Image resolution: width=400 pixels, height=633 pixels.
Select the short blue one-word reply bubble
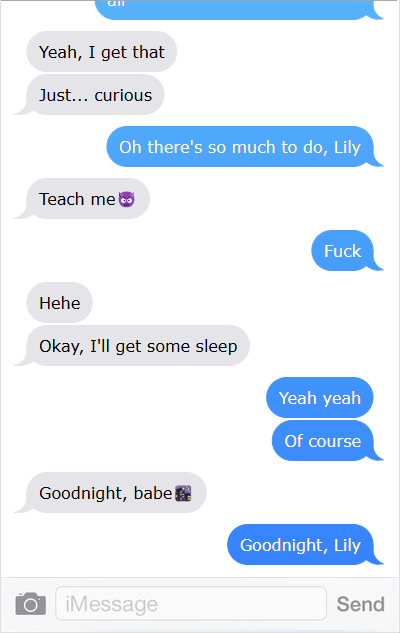tap(342, 250)
